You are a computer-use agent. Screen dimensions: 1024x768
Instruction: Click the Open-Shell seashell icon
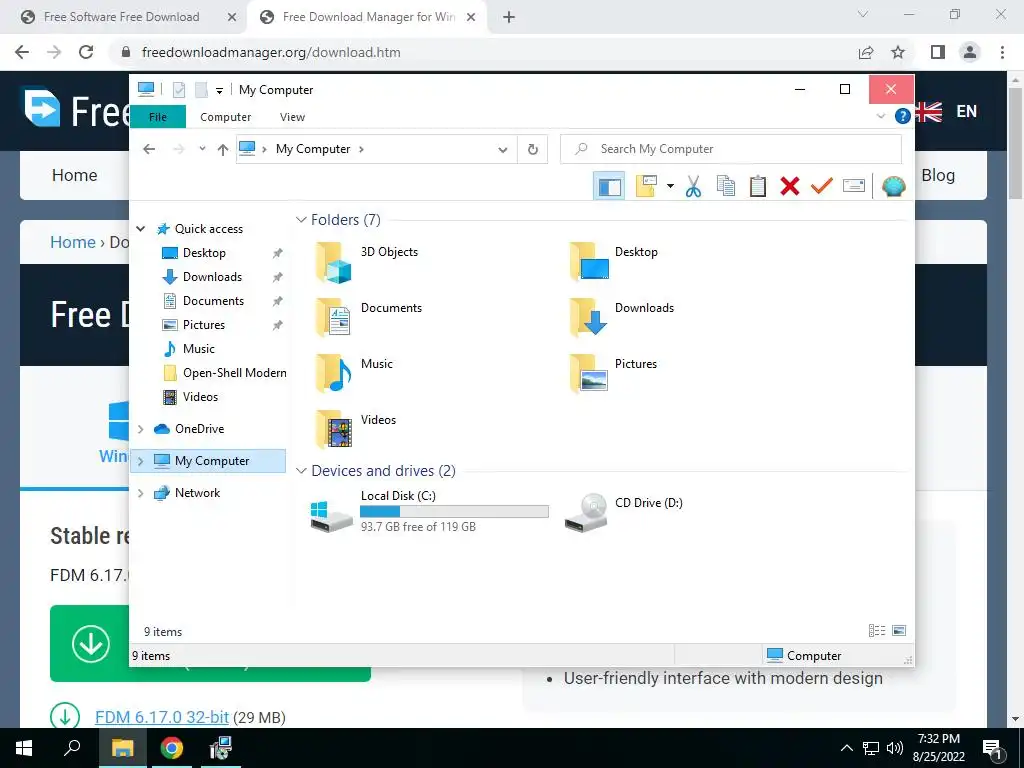click(x=893, y=186)
